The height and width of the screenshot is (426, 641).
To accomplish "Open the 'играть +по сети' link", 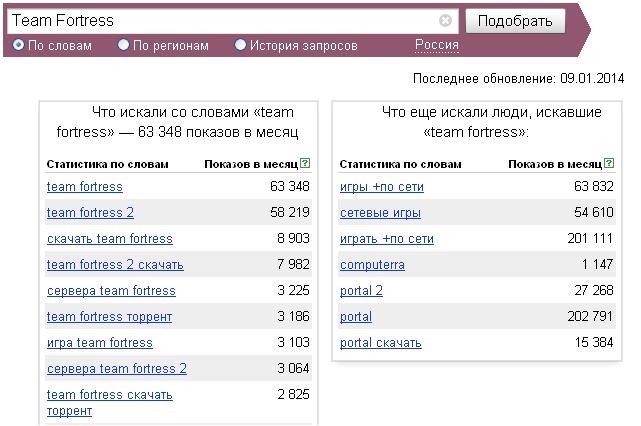I will pyautogui.click(x=387, y=239).
